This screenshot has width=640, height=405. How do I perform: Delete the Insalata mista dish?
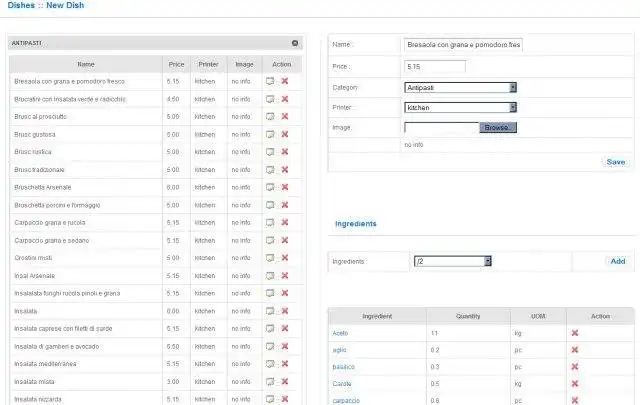[x=285, y=381]
